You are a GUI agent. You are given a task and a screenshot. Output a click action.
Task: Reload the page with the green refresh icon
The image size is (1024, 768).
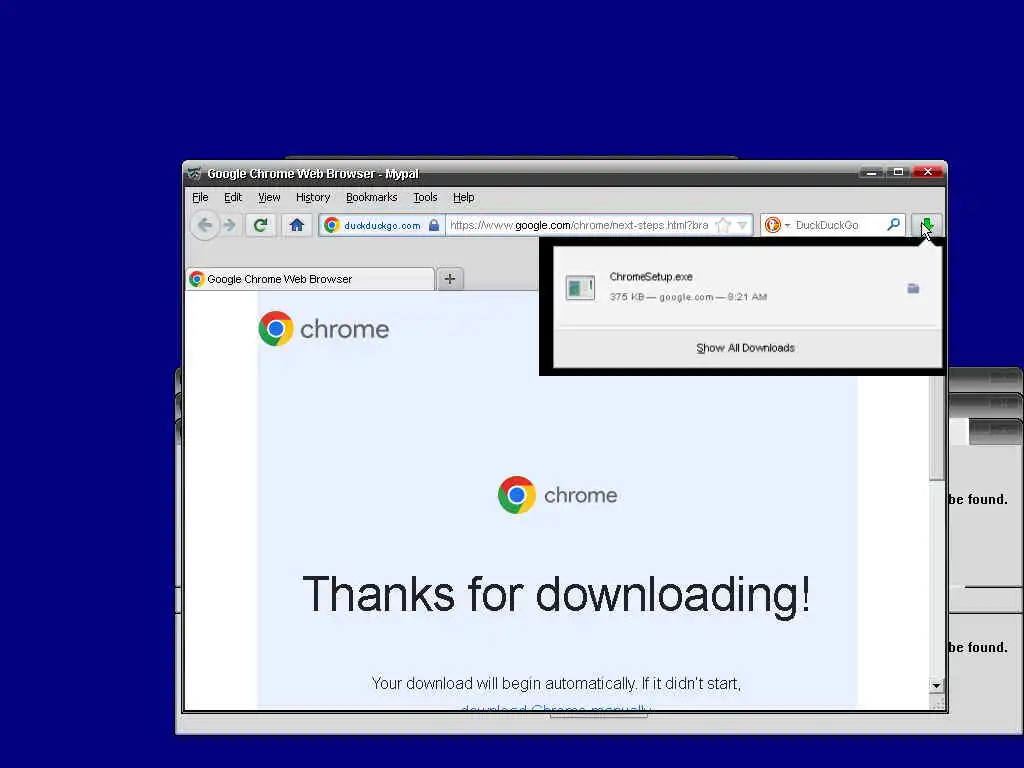pyautogui.click(x=261, y=225)
